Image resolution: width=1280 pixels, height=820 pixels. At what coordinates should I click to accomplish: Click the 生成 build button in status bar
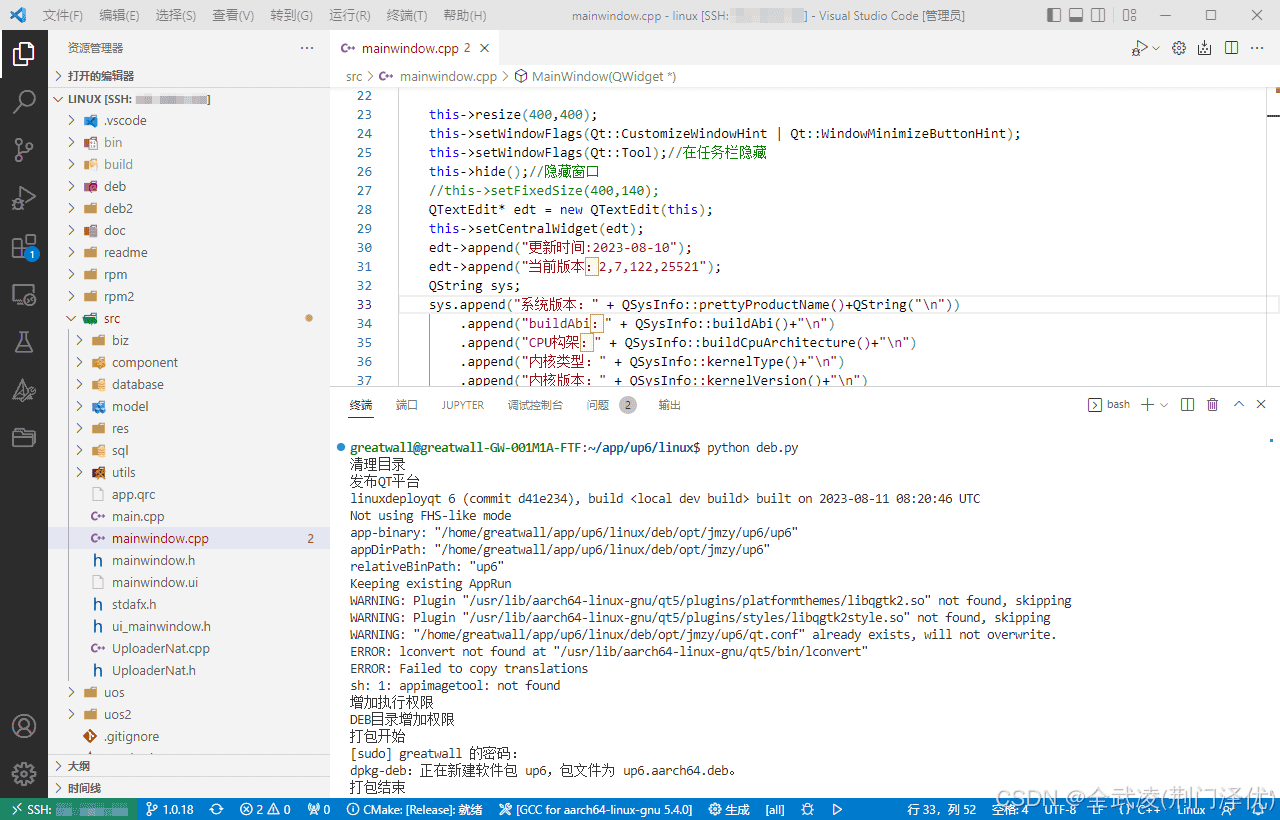coord(729,809)
